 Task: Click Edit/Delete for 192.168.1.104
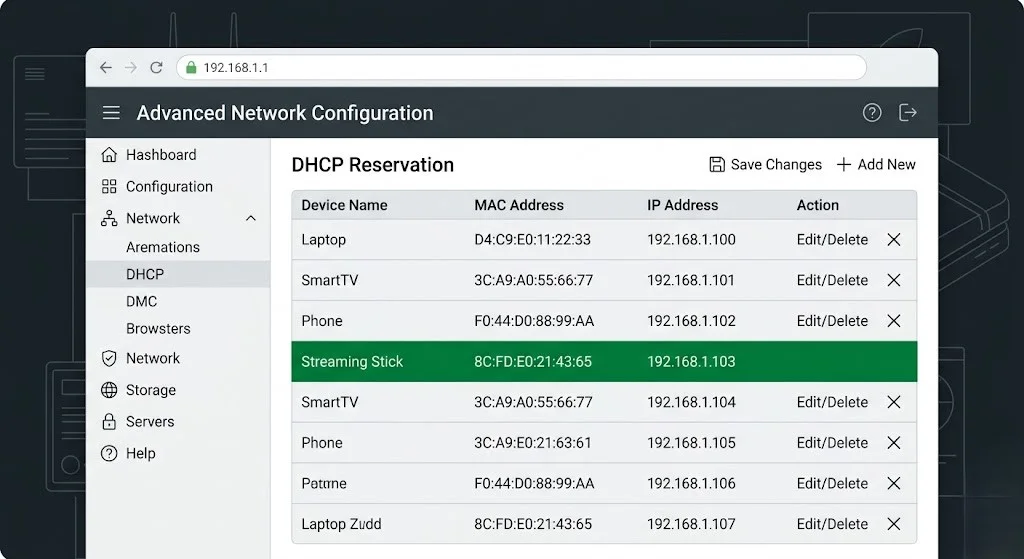pos(832,402)
